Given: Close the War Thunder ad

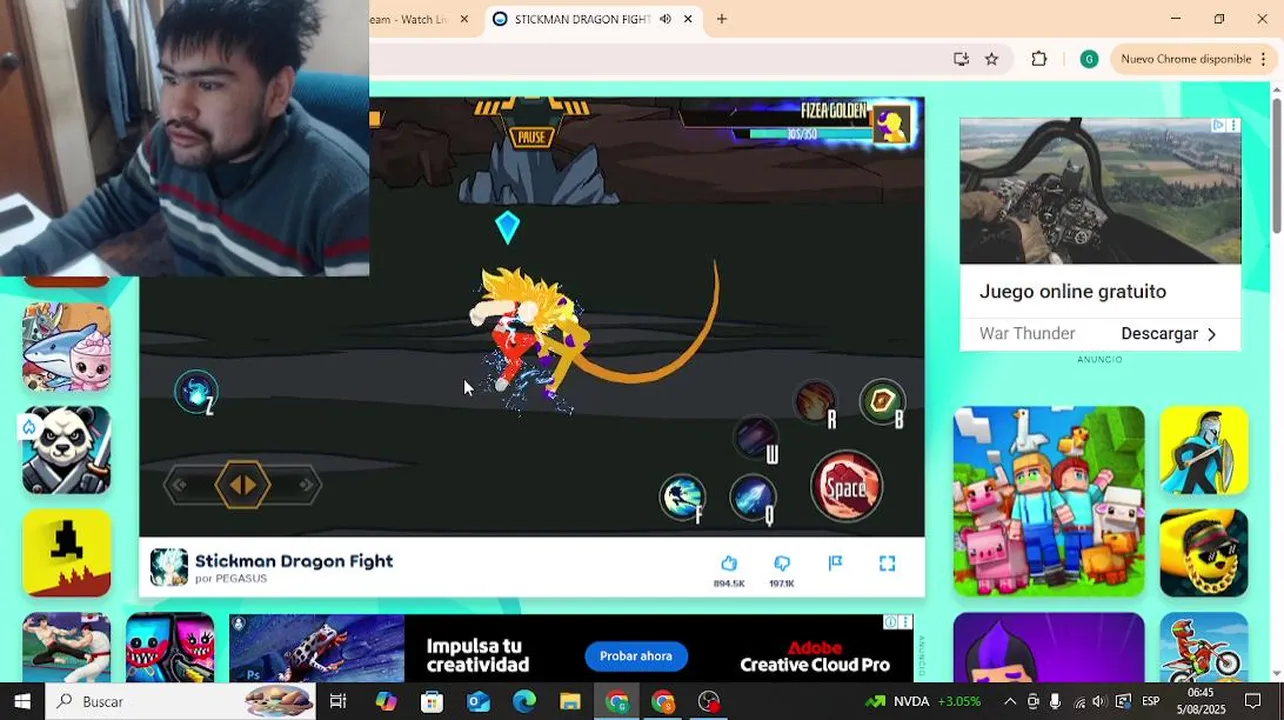Looking at the screenshot, I should coord(1233,125).
